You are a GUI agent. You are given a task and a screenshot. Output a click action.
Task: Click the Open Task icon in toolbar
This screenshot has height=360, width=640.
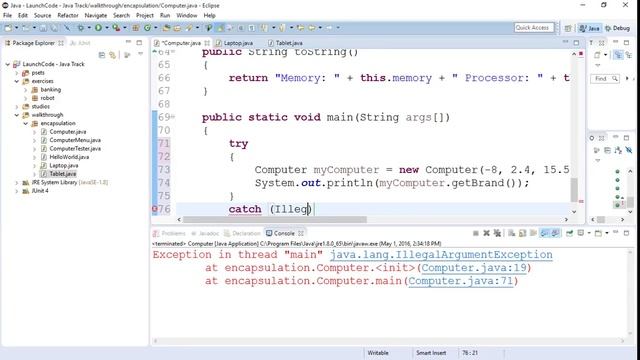177,28
